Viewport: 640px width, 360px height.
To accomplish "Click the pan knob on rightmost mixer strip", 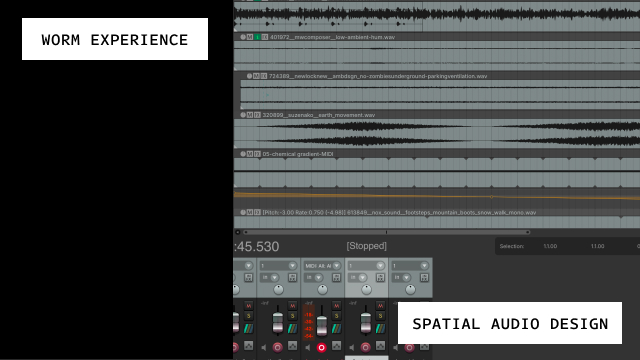I will (x=411, y=290).
